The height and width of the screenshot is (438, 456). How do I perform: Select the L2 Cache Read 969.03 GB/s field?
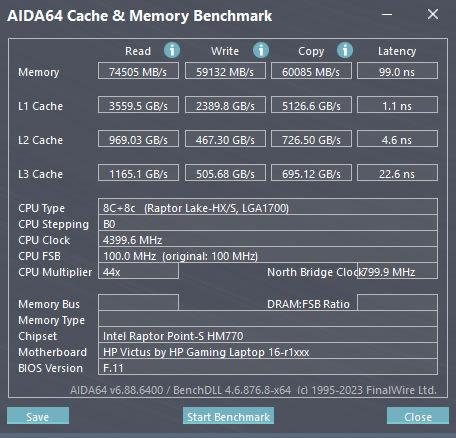coord(138,139)
